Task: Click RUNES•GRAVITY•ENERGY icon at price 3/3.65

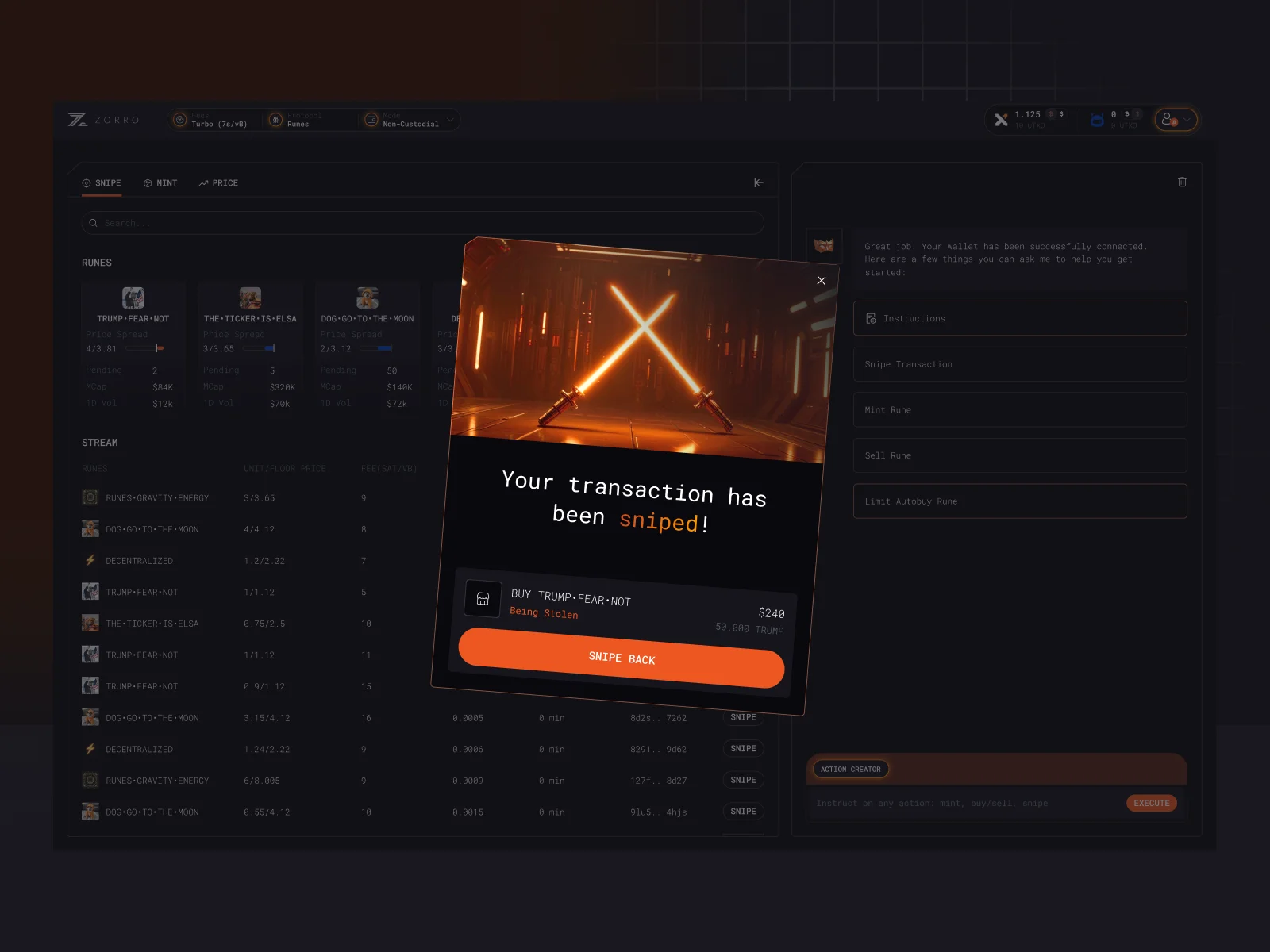Action: 90,497
